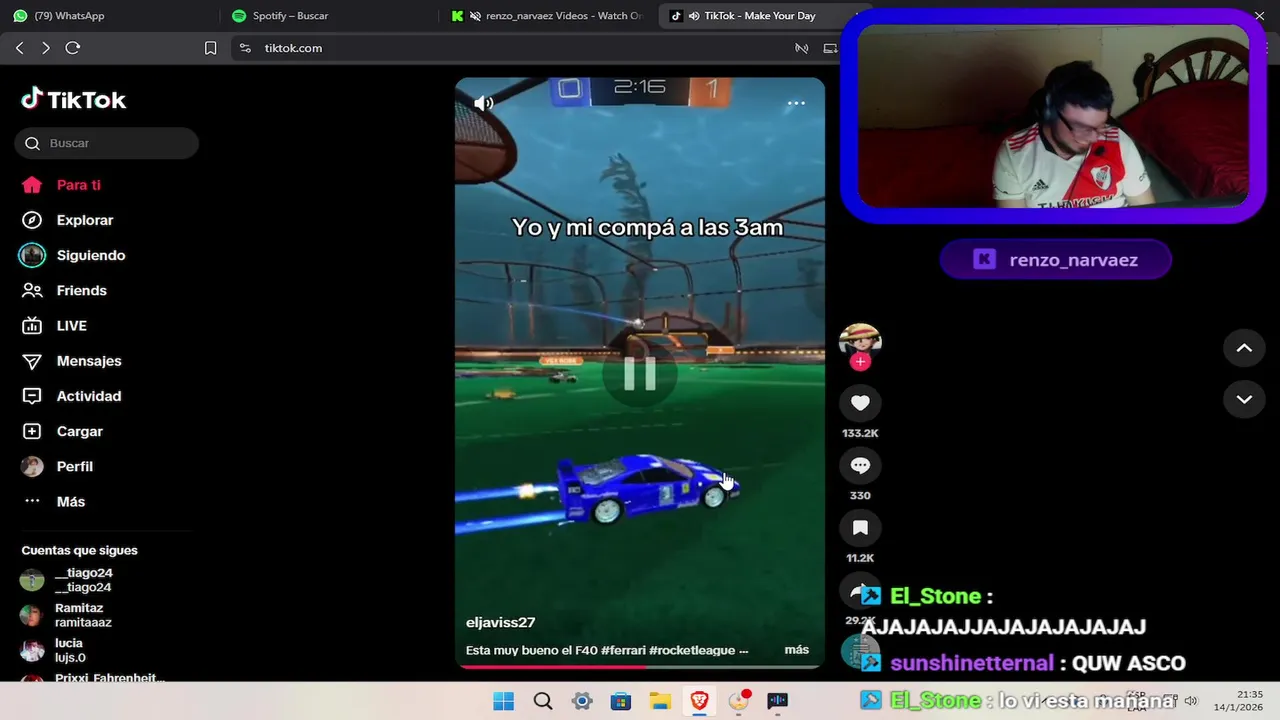Screen dimensions: 1280x720
Task: Click the Mensajes paper plane icon
Action: point(32,361)
